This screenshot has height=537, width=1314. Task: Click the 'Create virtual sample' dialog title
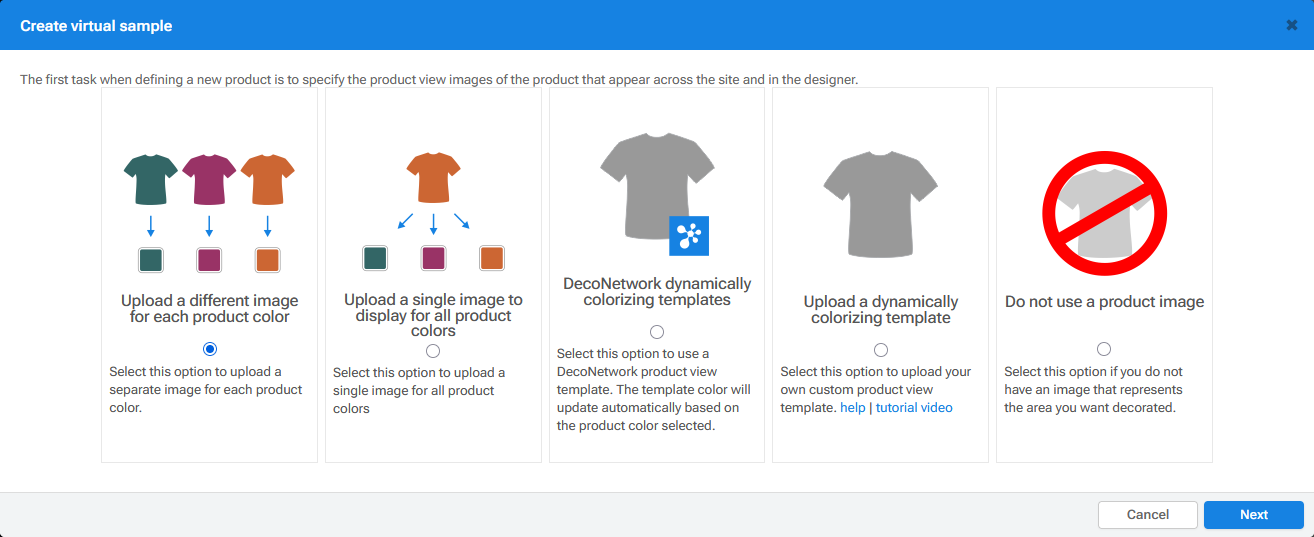tap(96, 26)
